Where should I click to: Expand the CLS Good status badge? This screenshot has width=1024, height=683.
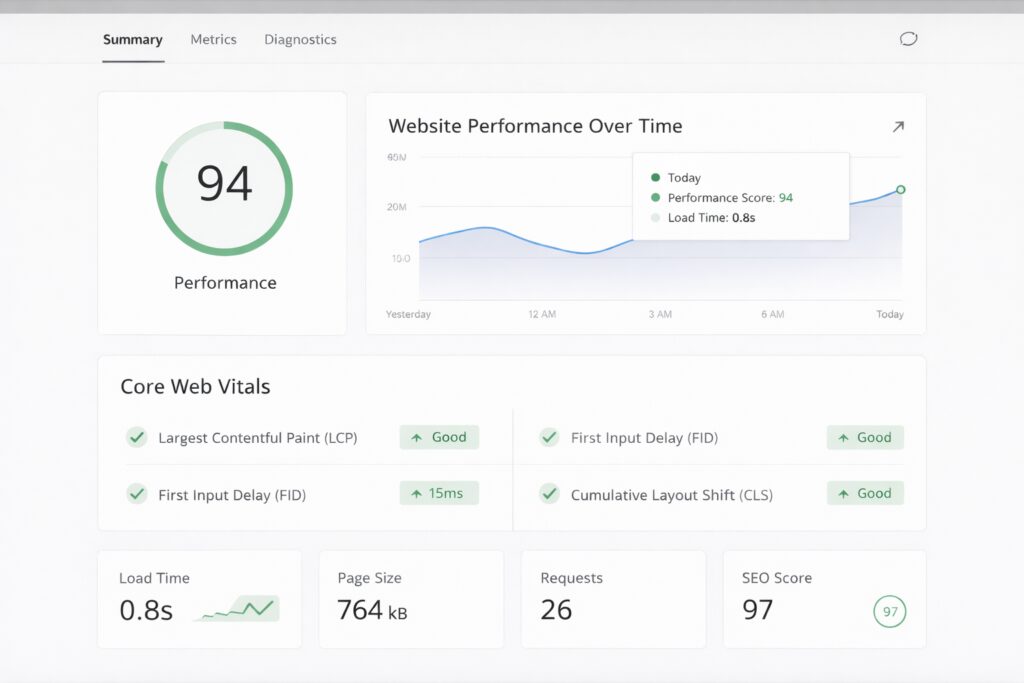(865, 493)
